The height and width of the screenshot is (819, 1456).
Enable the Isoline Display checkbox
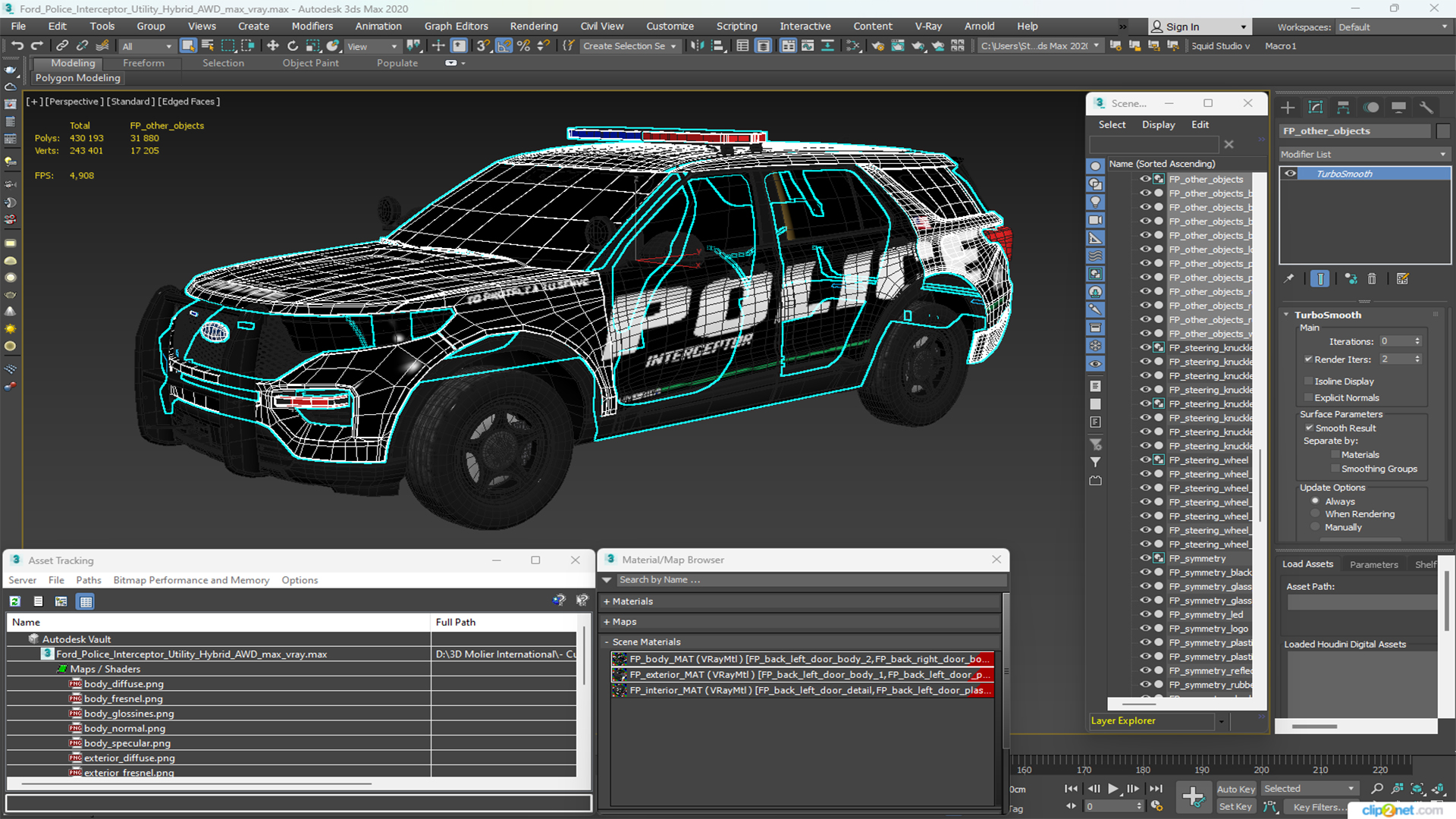pos(1308,381)
